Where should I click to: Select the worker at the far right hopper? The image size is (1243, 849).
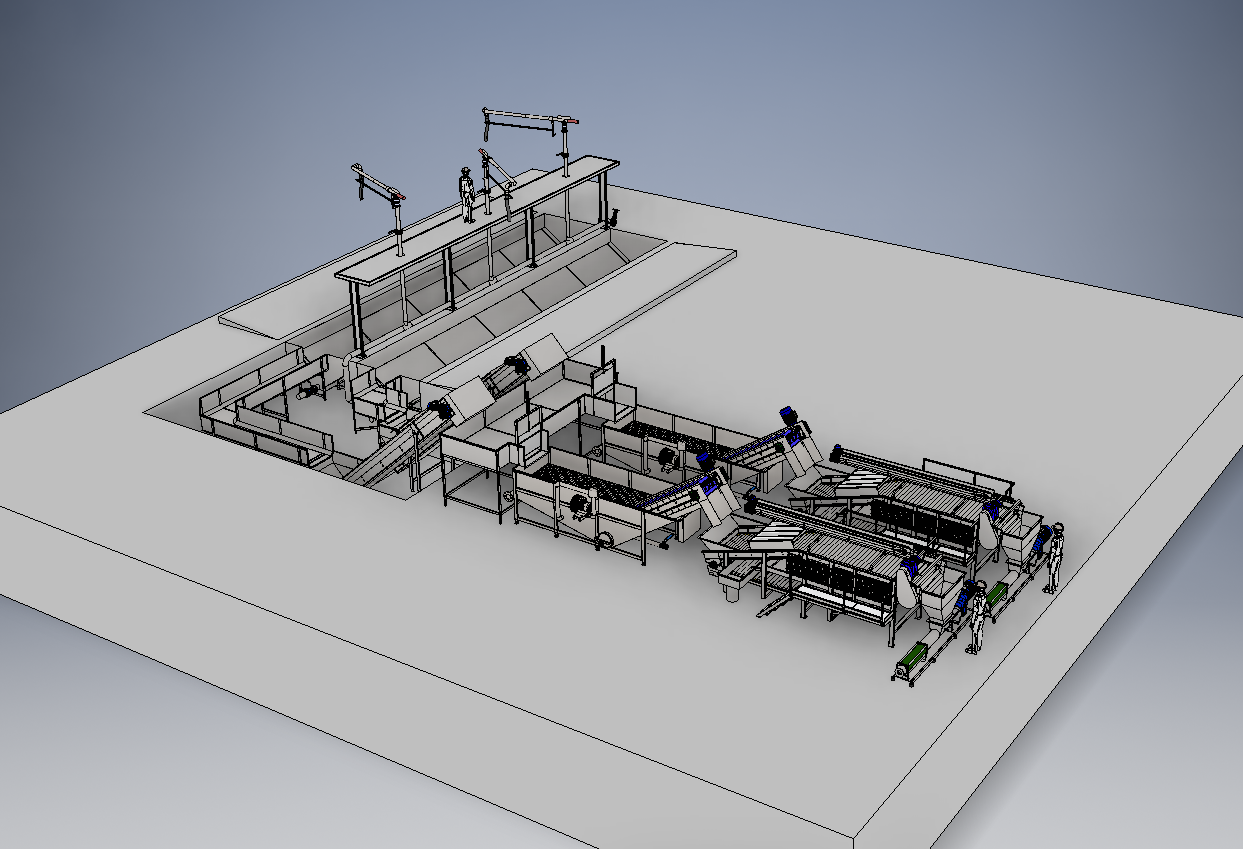(x=1054, y=556)
